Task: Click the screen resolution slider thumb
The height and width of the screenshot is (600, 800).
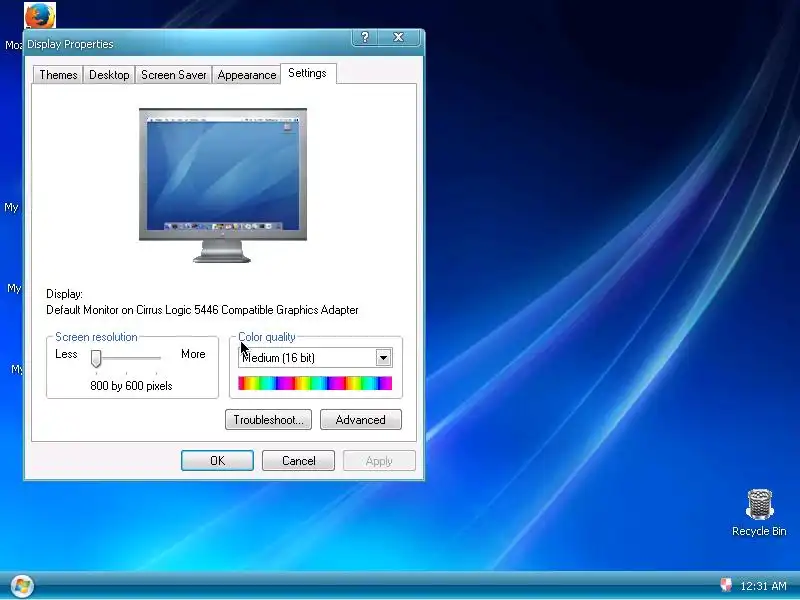Action: coord(96,358)
